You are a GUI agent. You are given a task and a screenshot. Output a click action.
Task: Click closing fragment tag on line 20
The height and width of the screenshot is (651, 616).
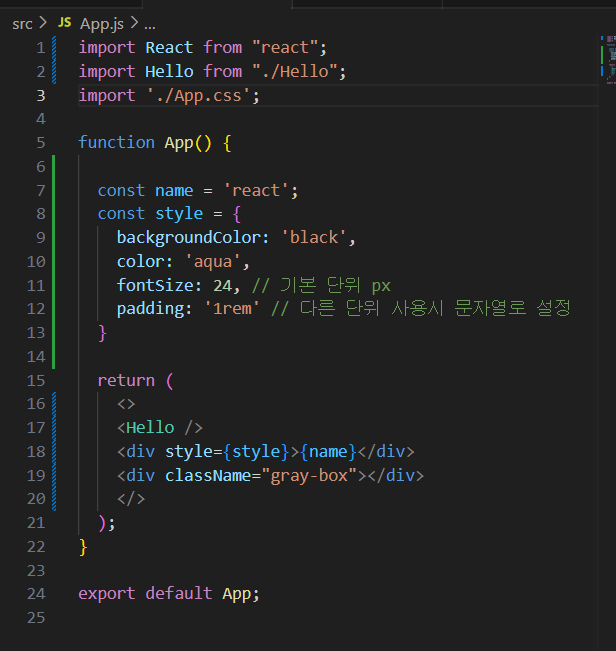(131, 499)
